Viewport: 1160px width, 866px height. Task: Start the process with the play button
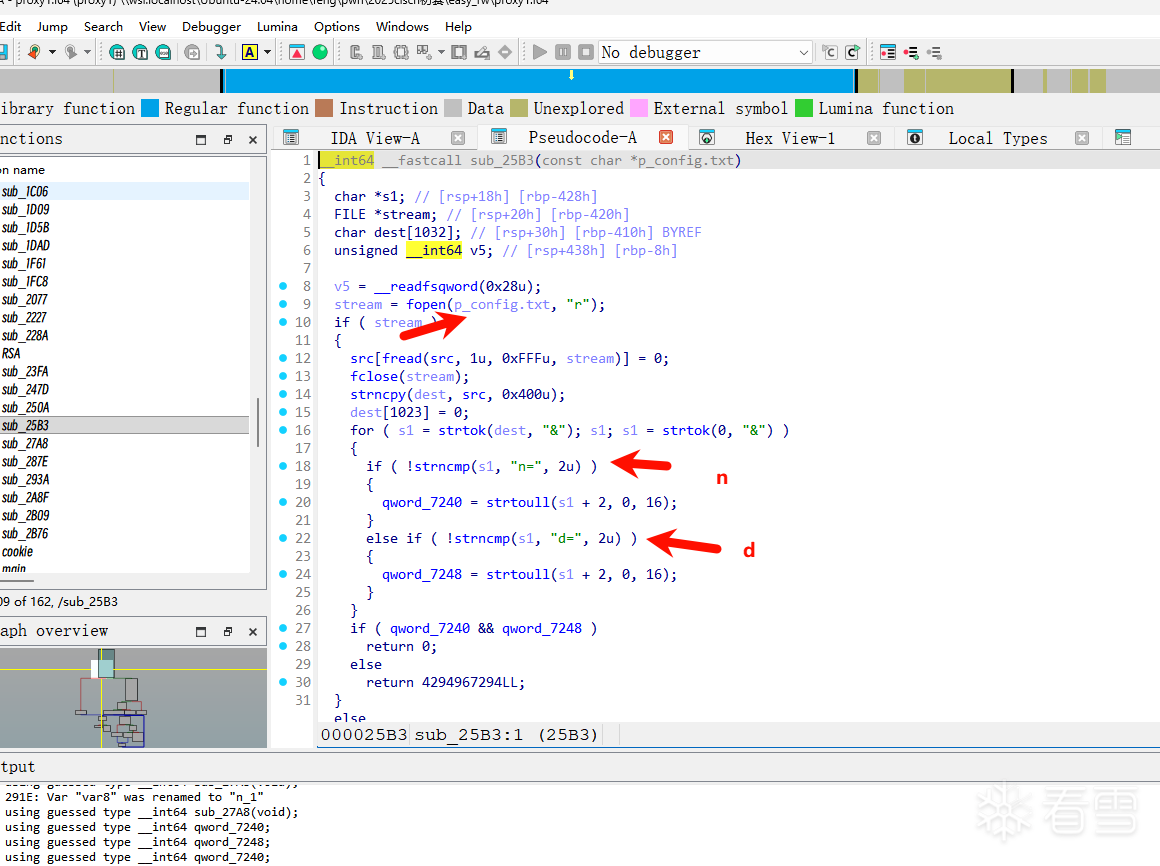pos(540,53)
